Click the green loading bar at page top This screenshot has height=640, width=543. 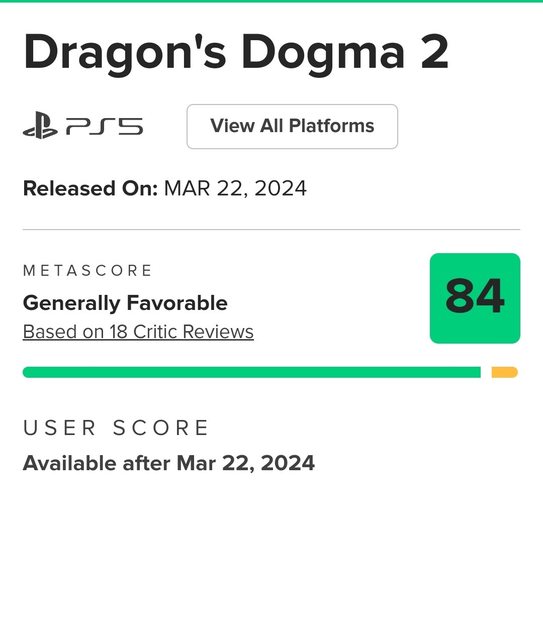272,1
